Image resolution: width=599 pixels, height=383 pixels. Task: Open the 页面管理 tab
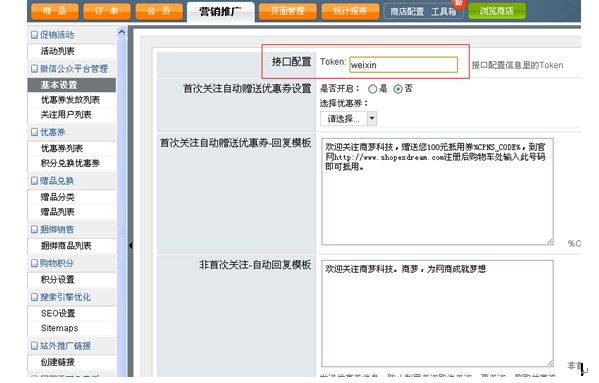(287, 11)
